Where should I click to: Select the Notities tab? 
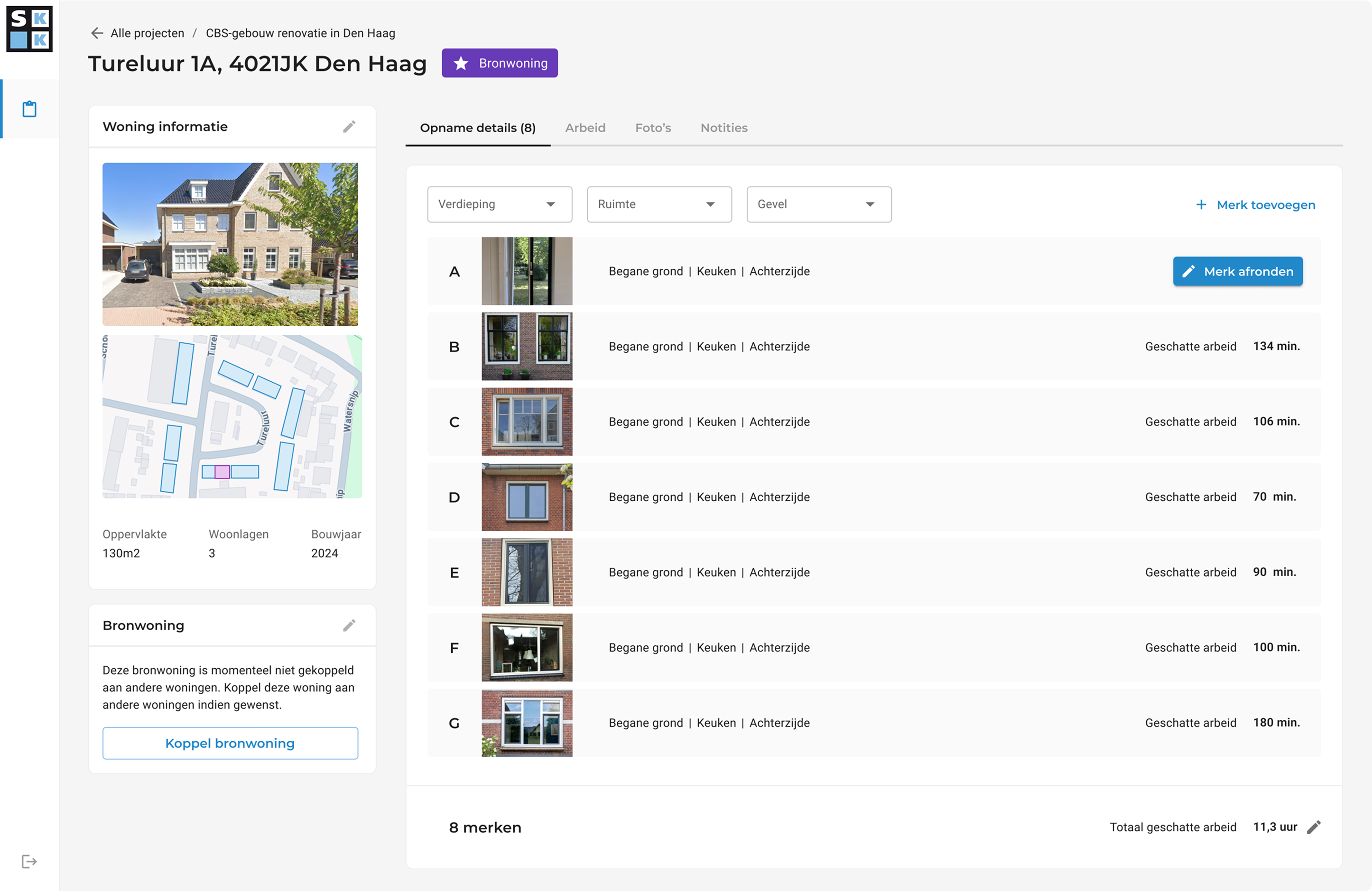pyautogui.click(x=723, y=128)
